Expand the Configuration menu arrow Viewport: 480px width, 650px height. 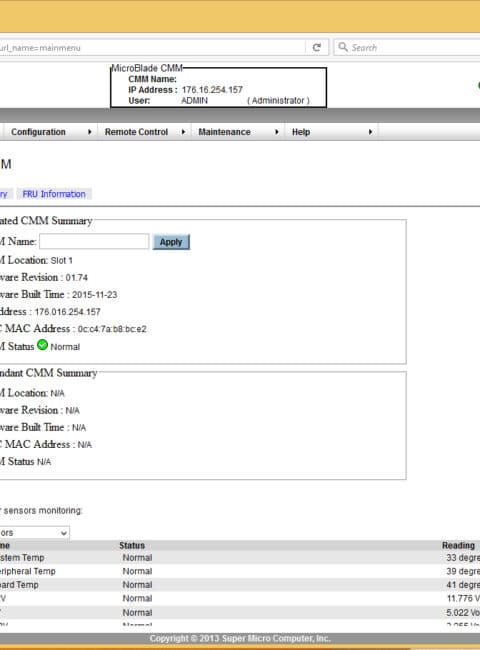[90, 132]
